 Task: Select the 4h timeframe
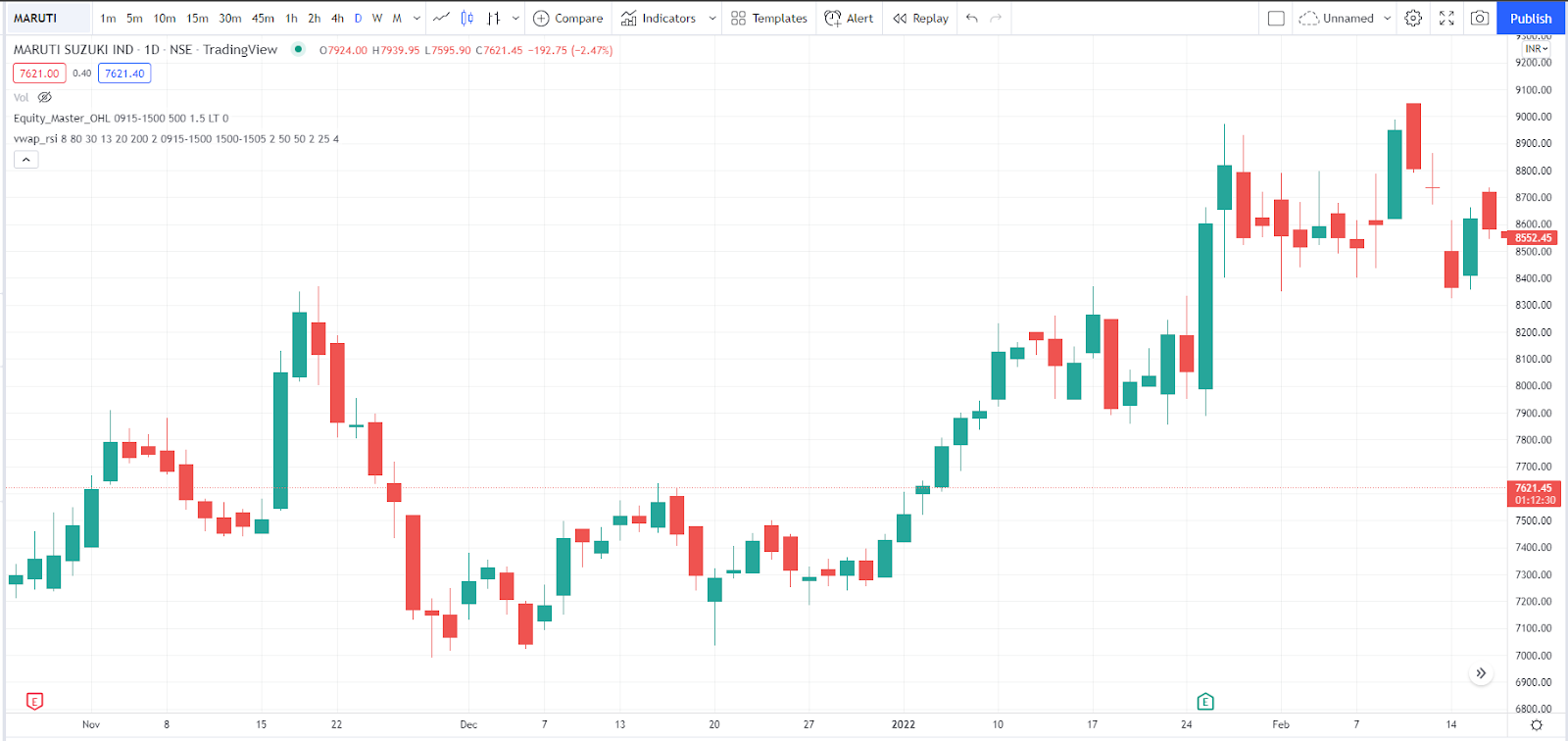(337, 18)
